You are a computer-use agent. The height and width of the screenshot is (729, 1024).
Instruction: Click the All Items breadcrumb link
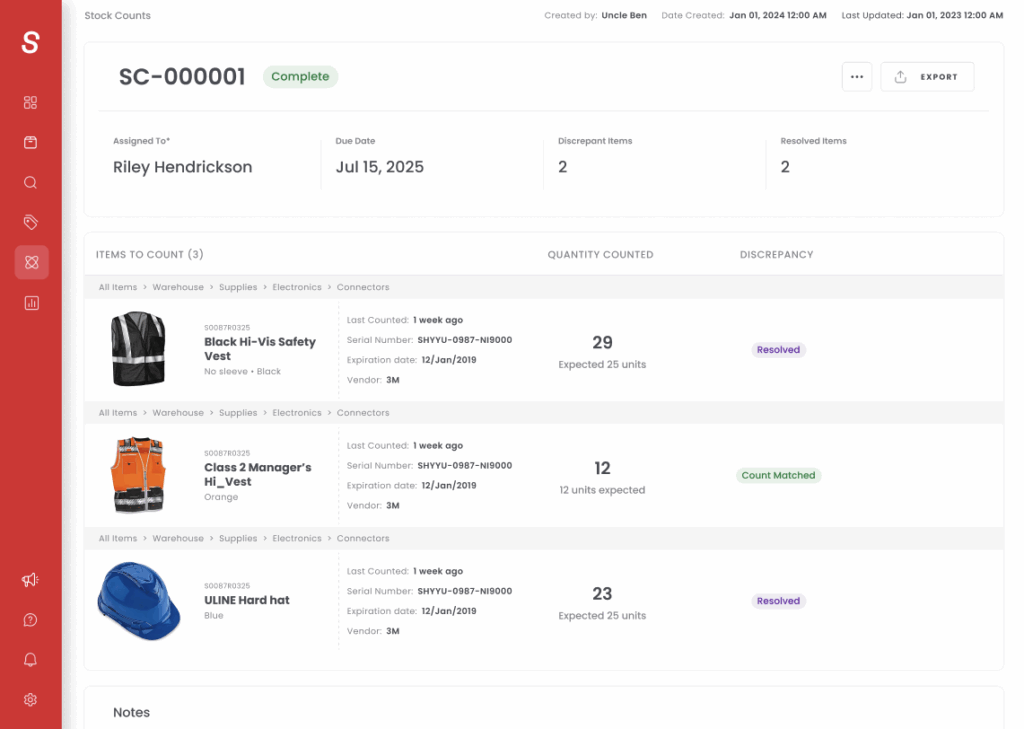coord(117,287)
